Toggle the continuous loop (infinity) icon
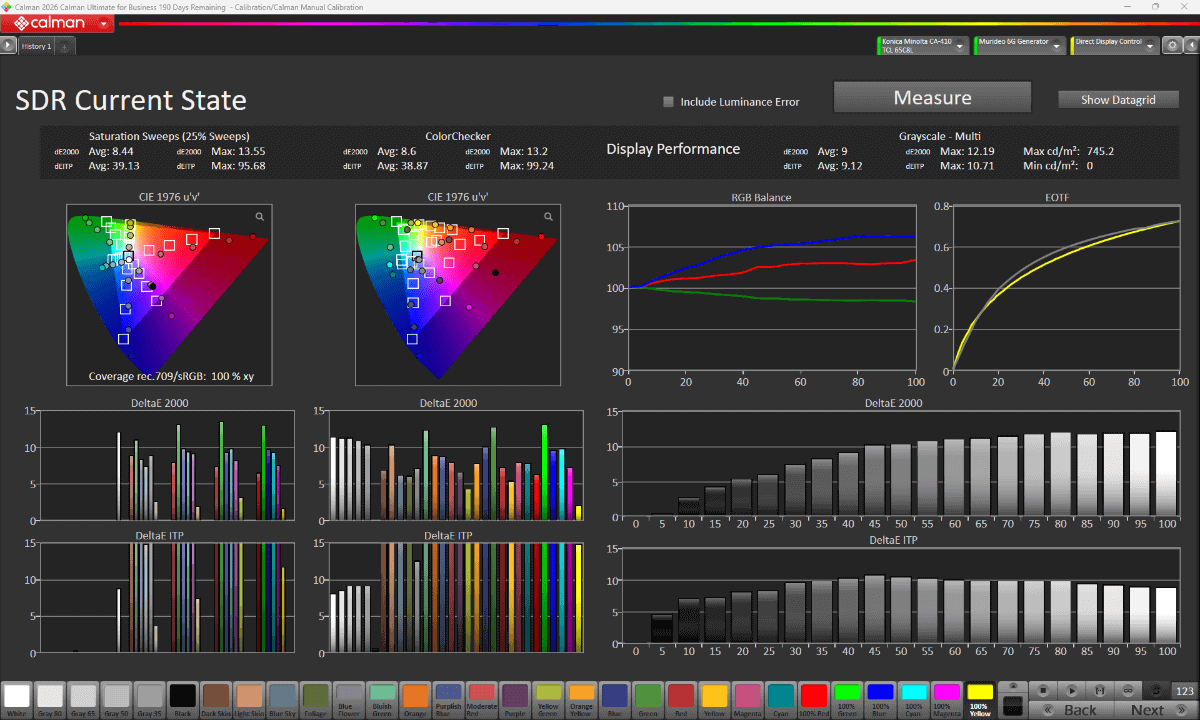This screenshot has height=720, width=1200. [x=1129, y=690]
